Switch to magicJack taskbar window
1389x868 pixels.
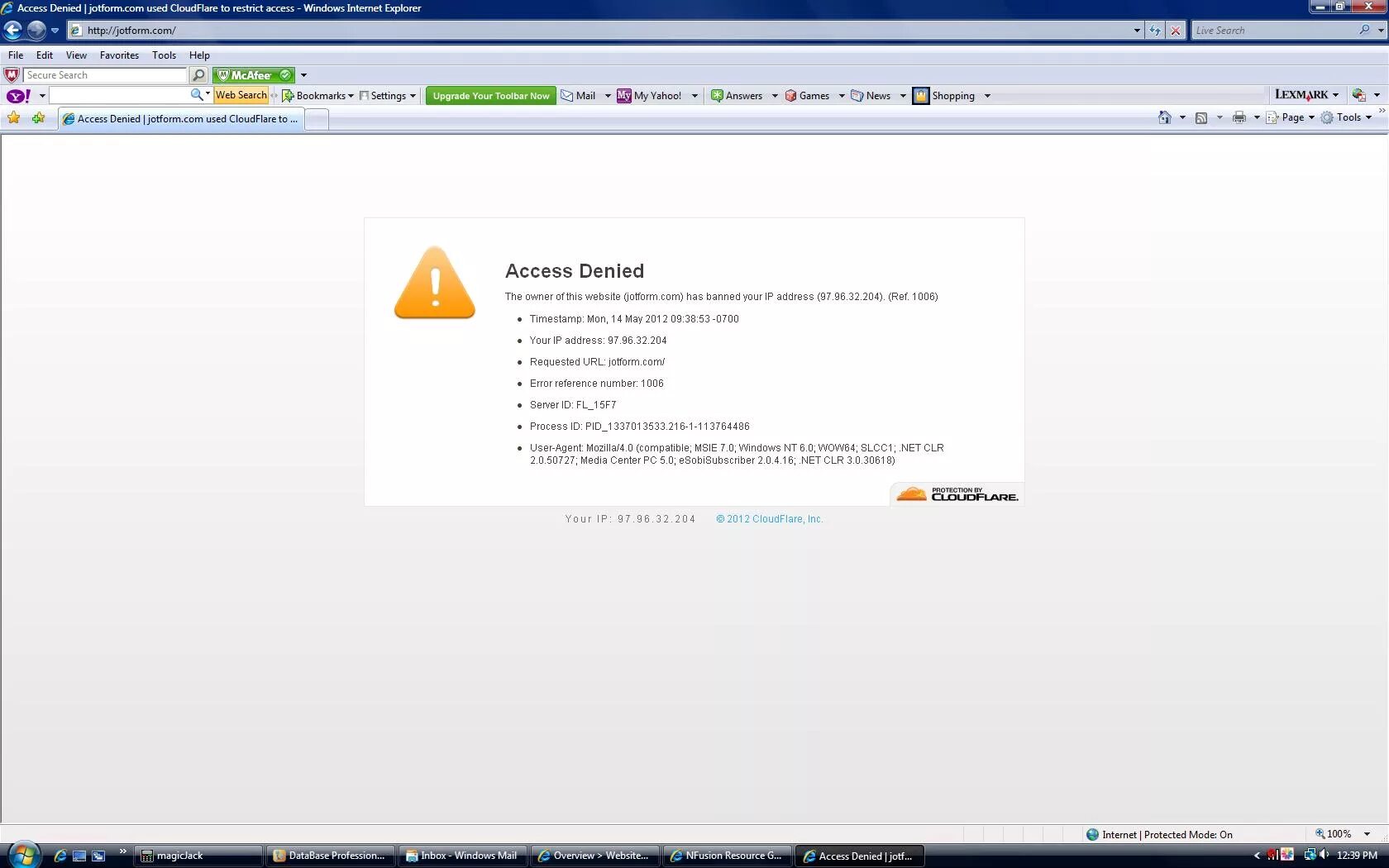point(199,856)
